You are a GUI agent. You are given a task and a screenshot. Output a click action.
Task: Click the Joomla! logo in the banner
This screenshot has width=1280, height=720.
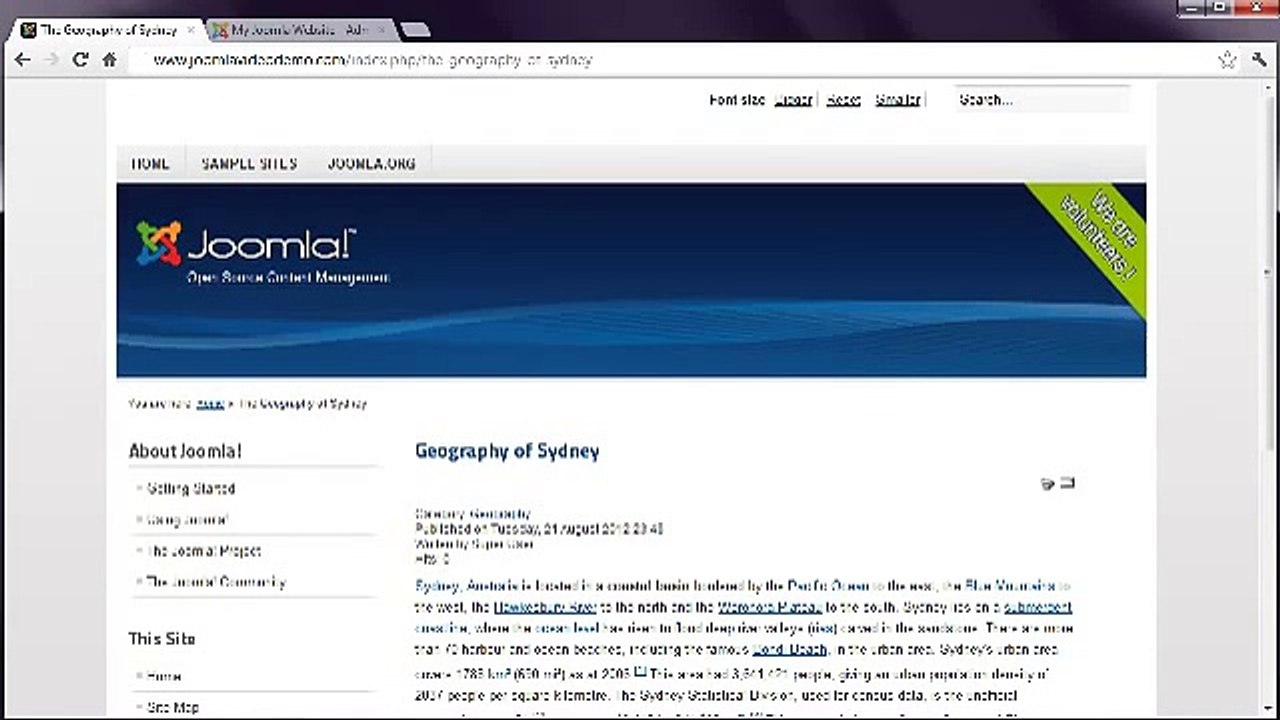[245, 244]
